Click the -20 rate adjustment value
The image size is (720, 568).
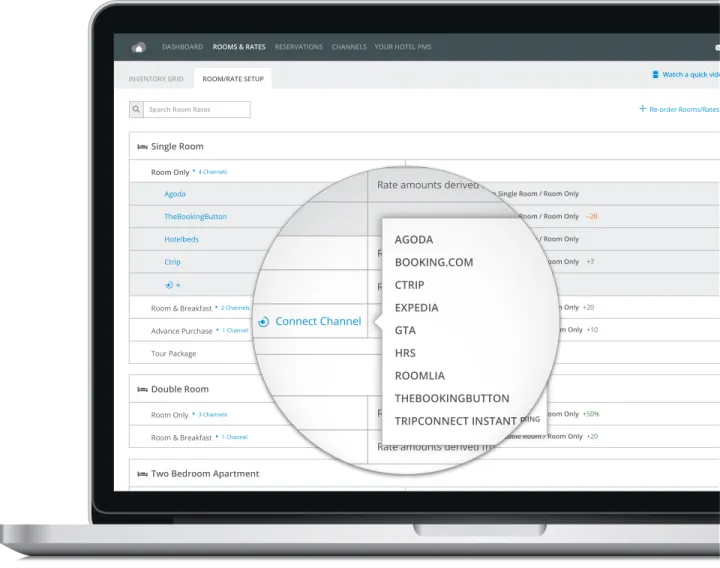tap(592, 216)
